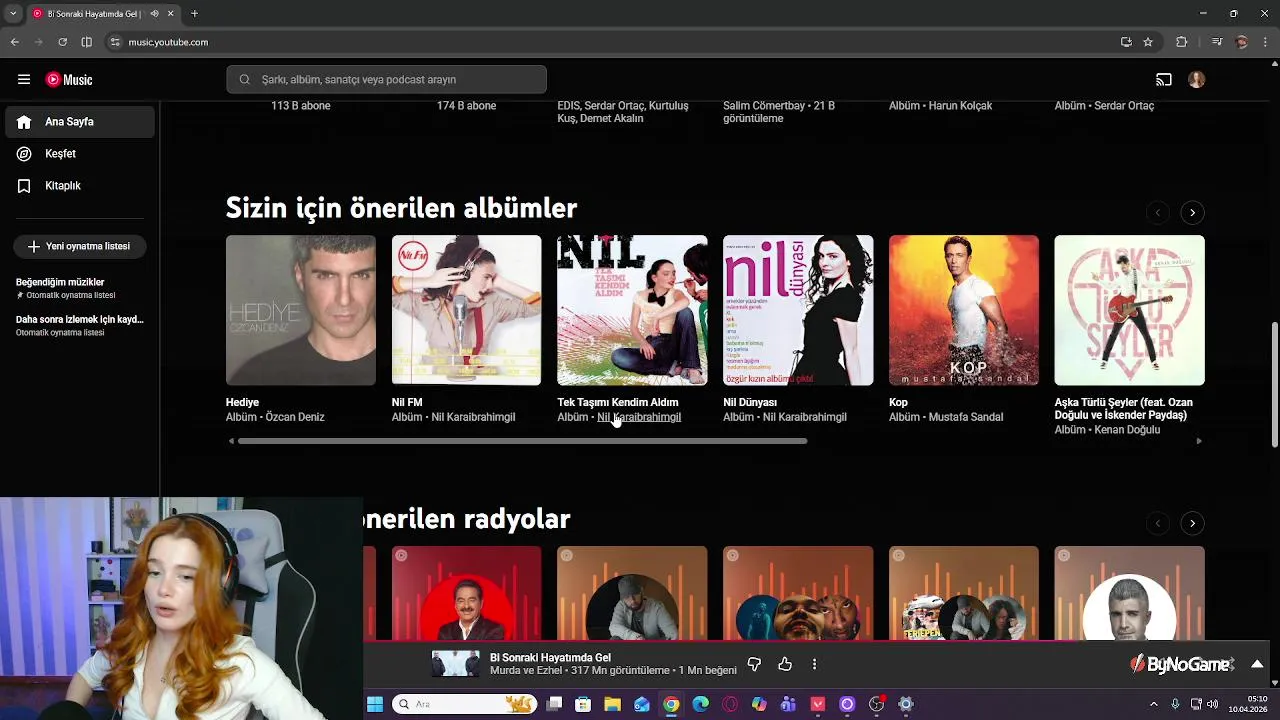Screen dimensions: 1280x720
Task: Open the Hediye album cover
Action: click(x=301, y=310)
